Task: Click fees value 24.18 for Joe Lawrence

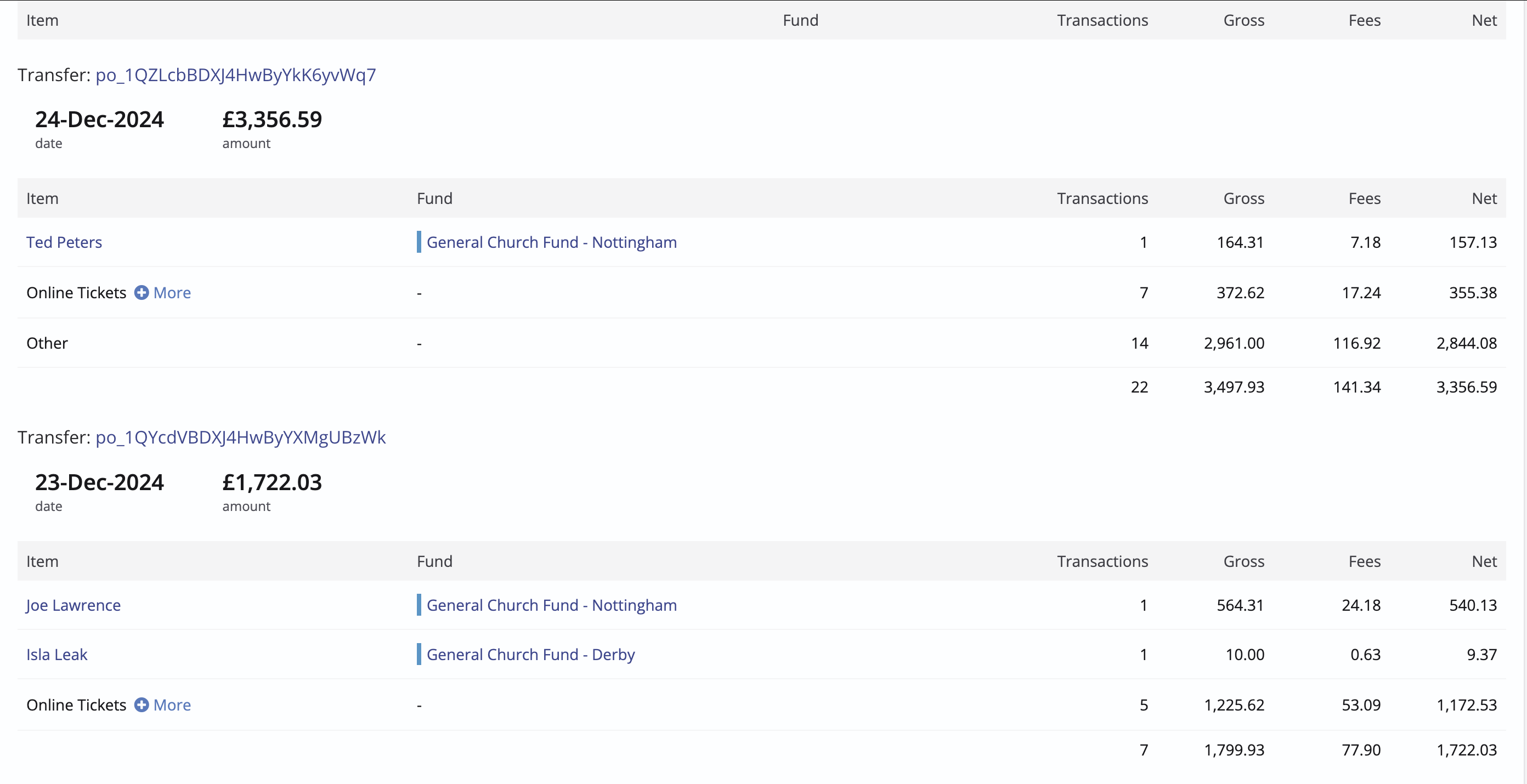Action: [x=1361, y=605]
